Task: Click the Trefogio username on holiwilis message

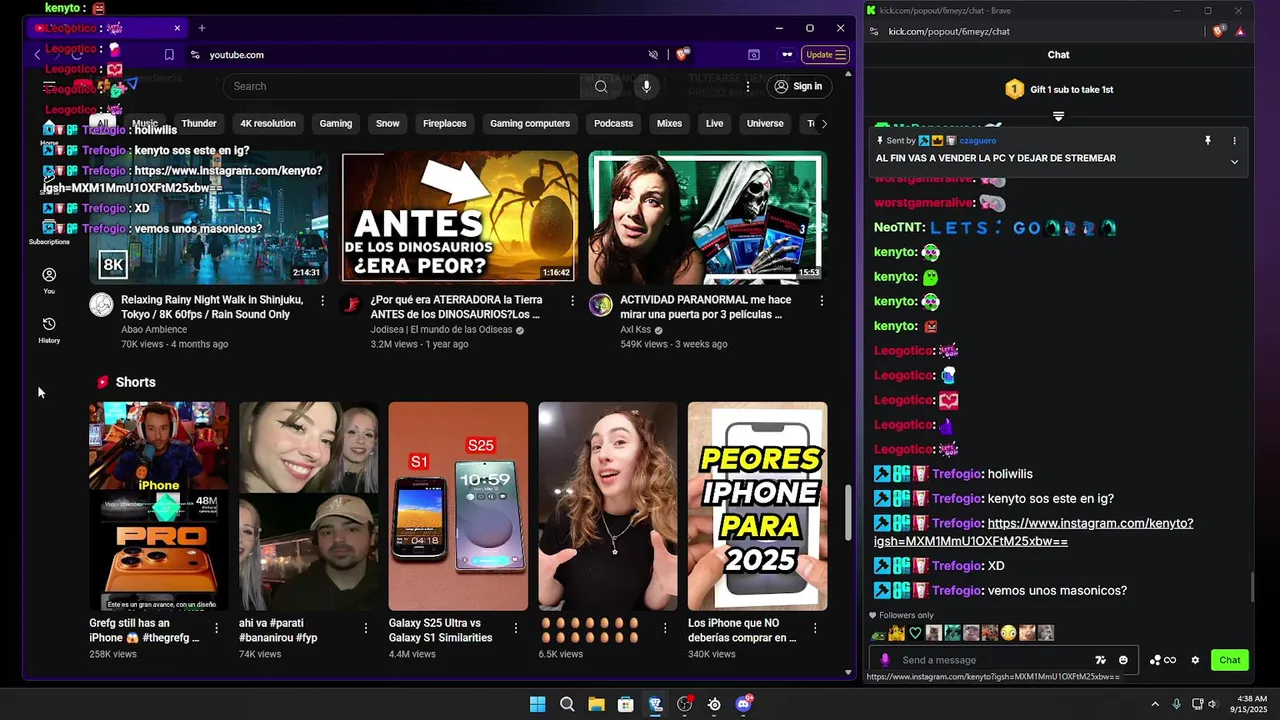Action: [x=957, y=474]
